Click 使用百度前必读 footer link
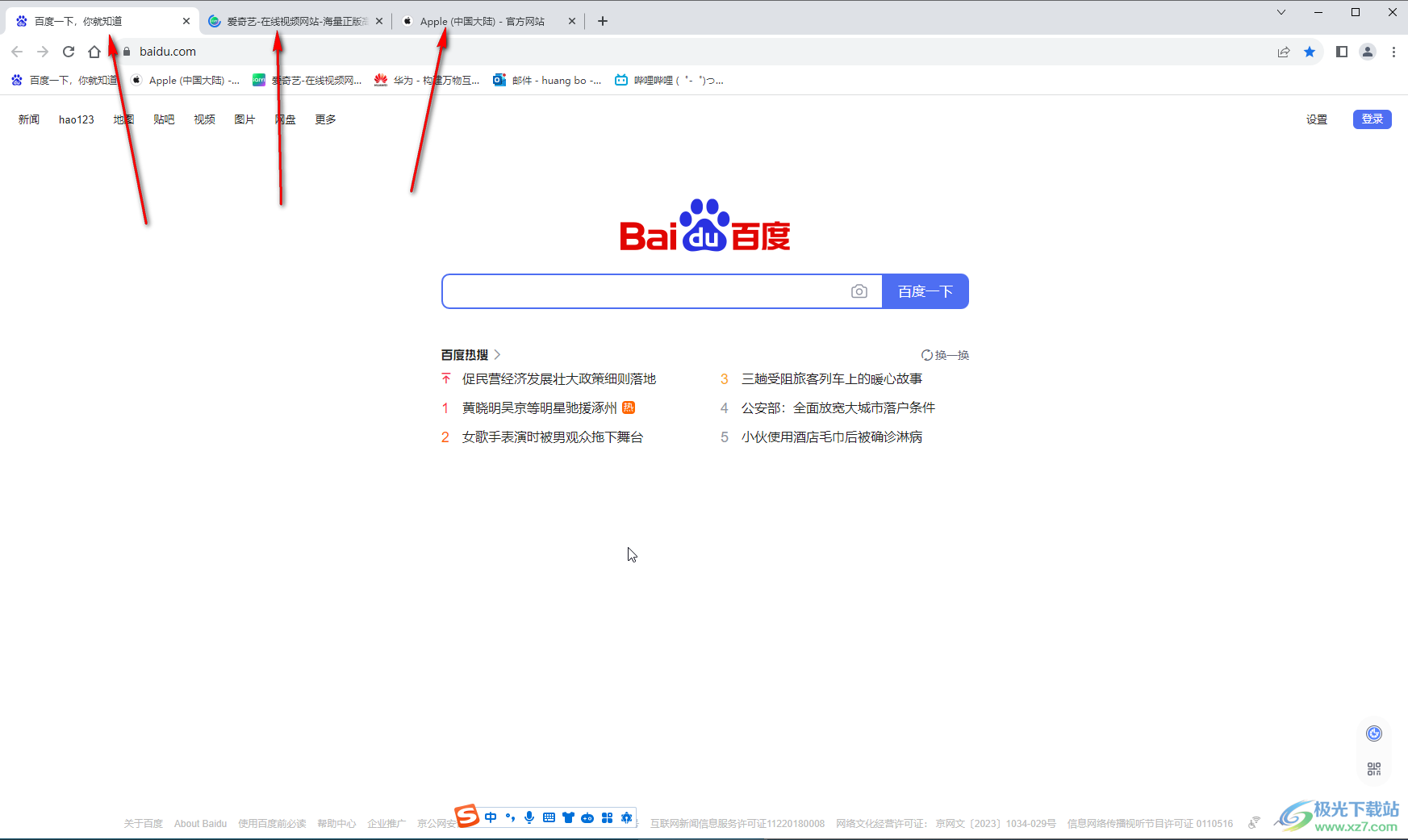 tap(272, 824)
